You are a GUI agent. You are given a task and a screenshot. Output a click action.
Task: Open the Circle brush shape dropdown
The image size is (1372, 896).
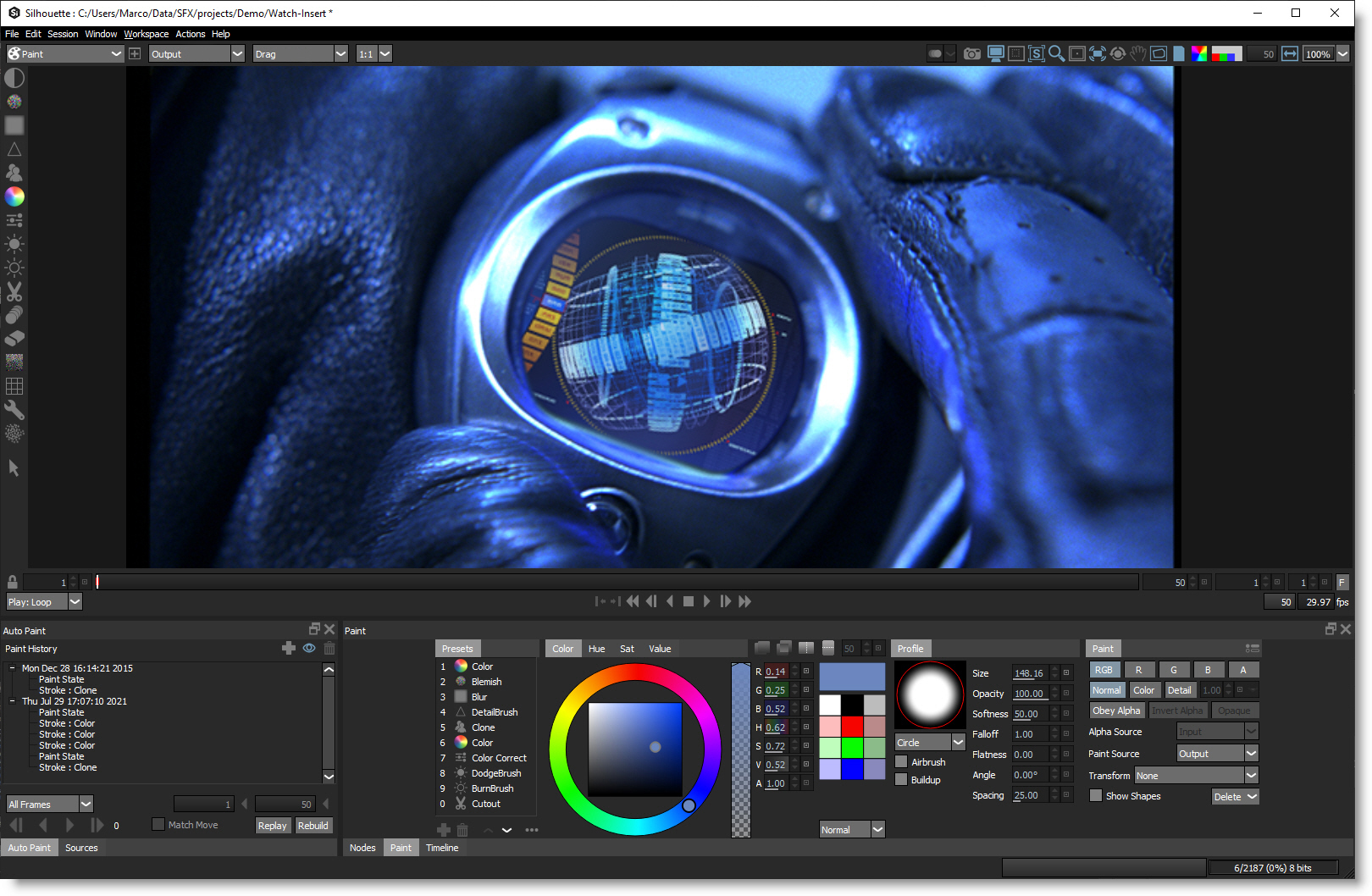958,743
